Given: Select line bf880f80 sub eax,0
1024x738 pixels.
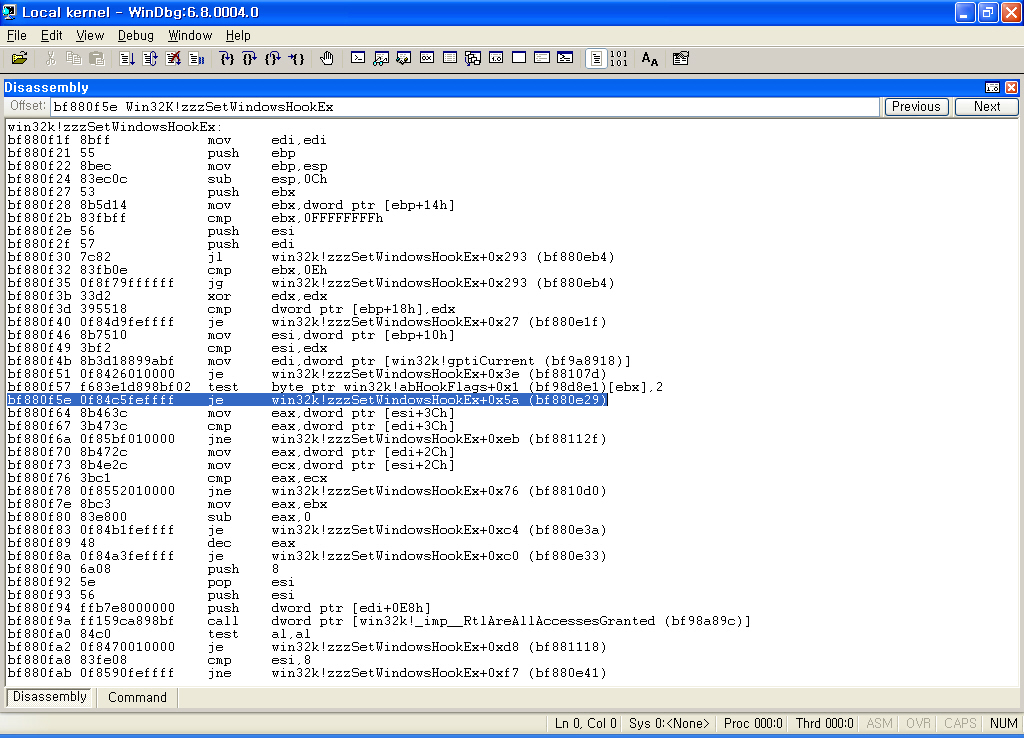Looking at the screenshot, I should coord(159,517).
